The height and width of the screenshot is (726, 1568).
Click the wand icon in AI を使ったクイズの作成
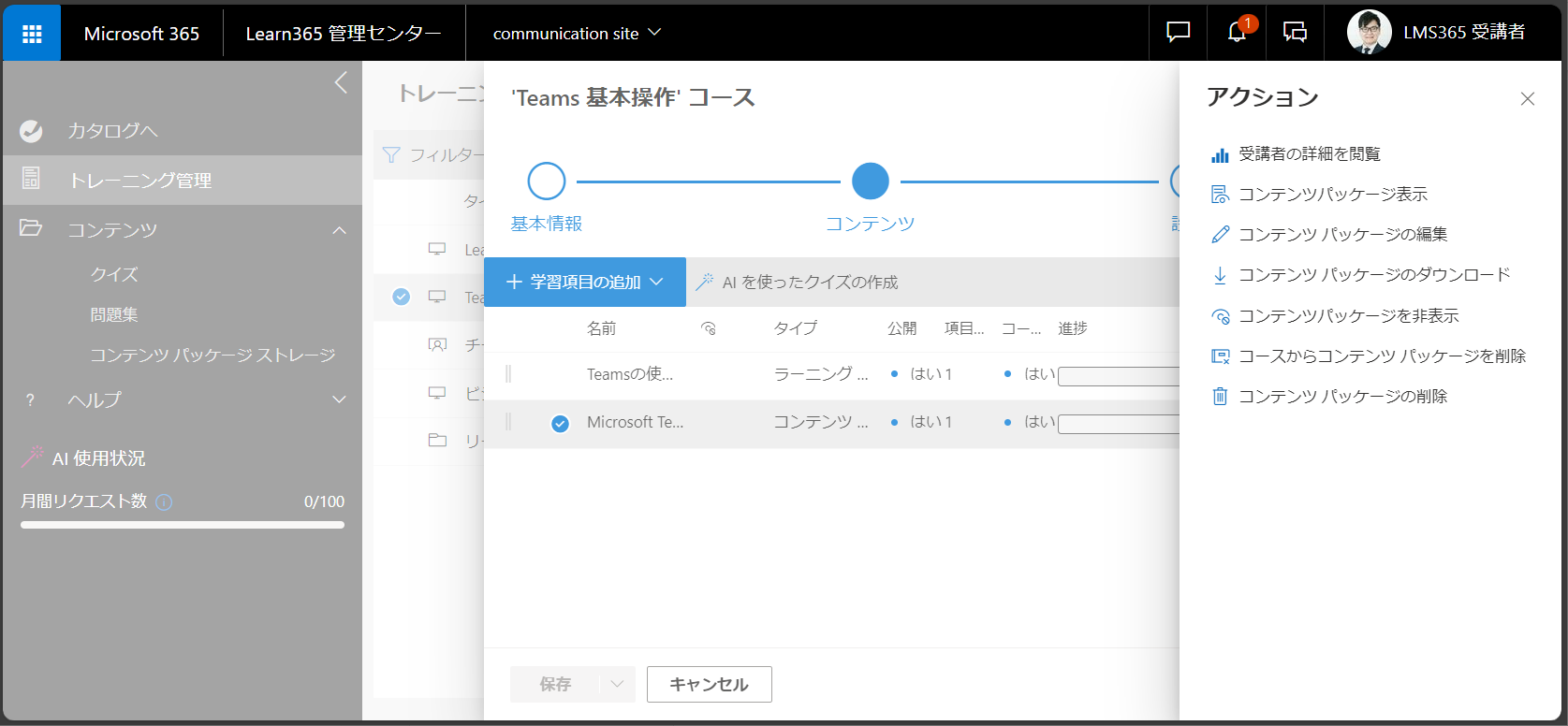tap(705, 282)
